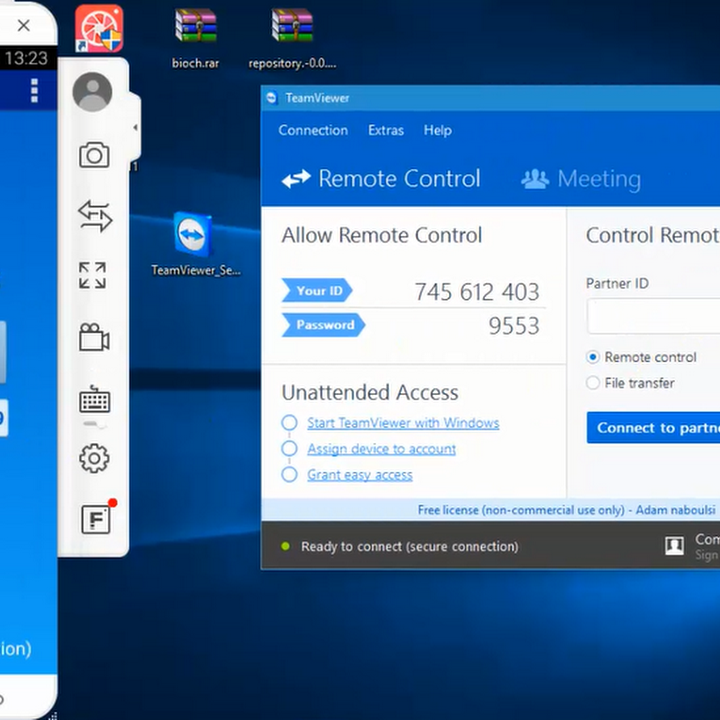
Task: Switch to the Meeting tab
Action: tap(581, 179)
